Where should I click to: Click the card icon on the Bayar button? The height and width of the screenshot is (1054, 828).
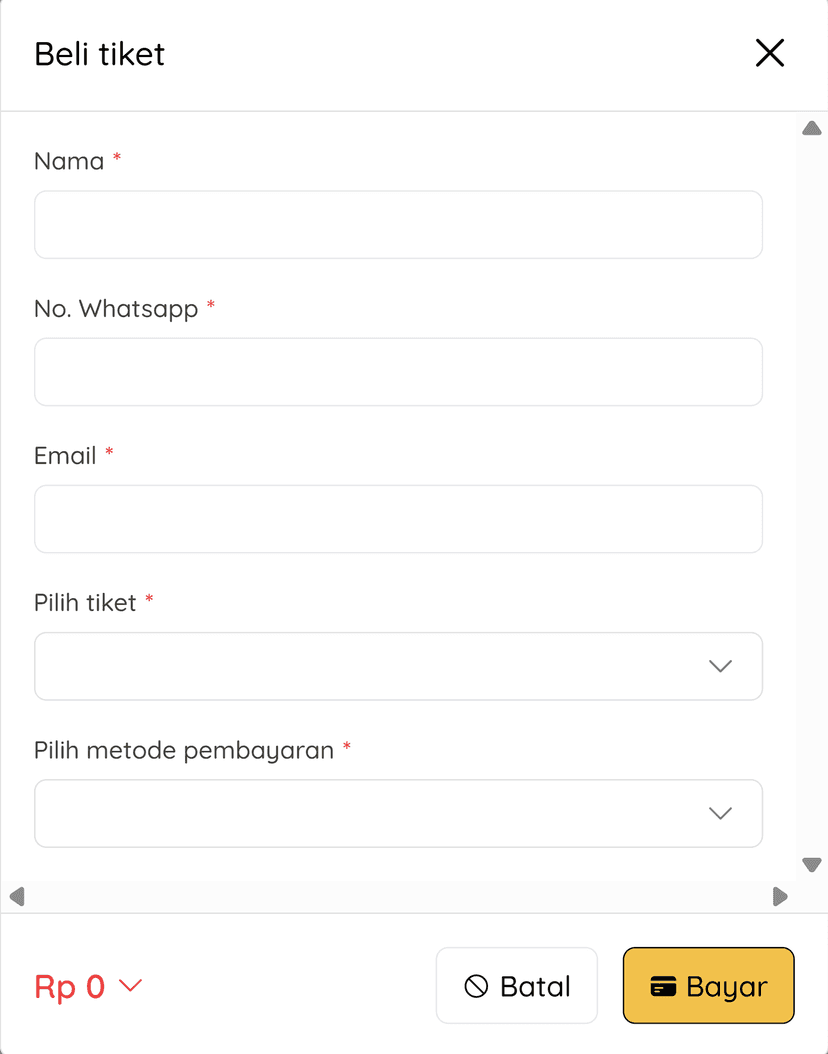pyautogui.click(x=662, y=985)
